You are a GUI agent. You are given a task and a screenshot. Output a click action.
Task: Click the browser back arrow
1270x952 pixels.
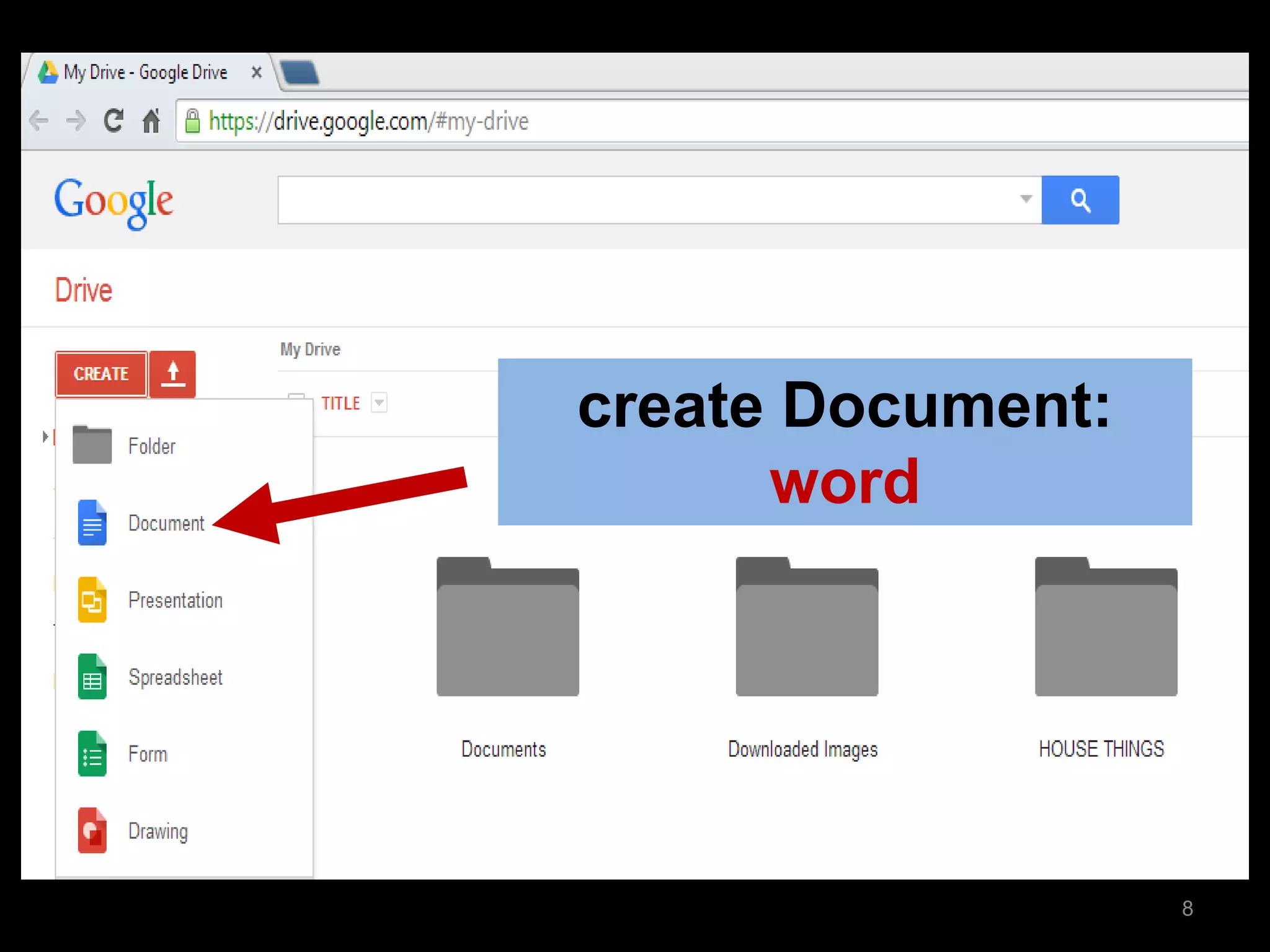[39, 121]
